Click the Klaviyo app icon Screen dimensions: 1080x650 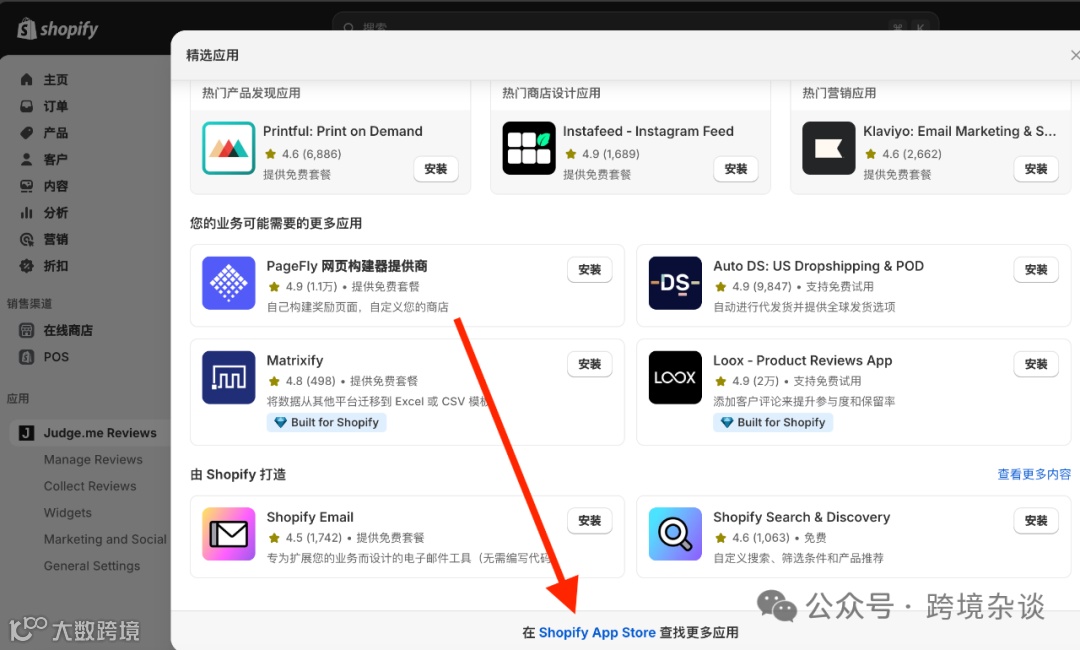point(829,148)
